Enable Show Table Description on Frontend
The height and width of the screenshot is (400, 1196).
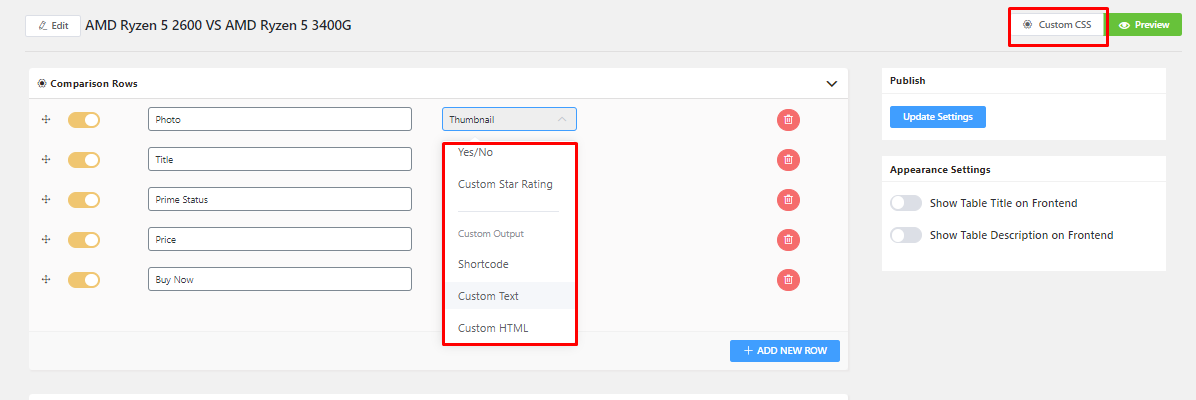[906, 235]
